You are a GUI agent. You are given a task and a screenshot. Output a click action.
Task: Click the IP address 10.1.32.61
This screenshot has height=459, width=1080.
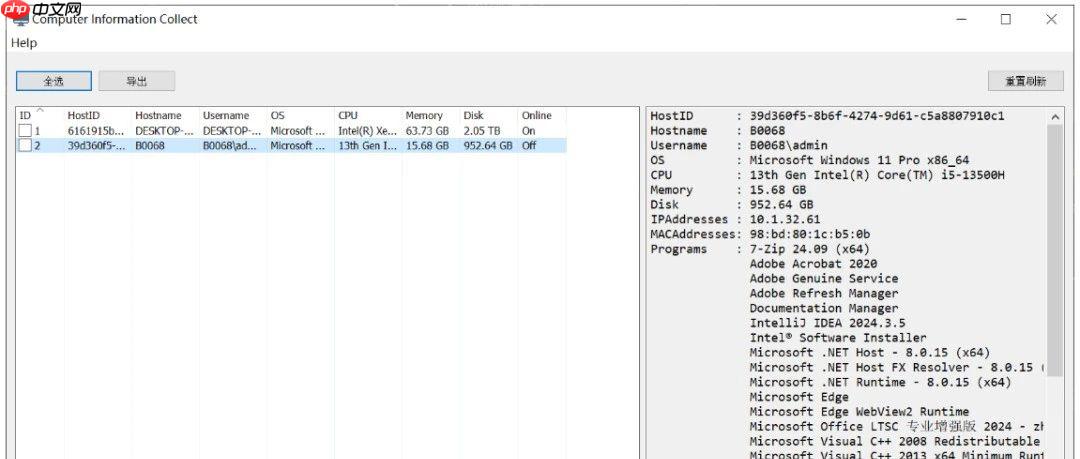pos(785,219)
